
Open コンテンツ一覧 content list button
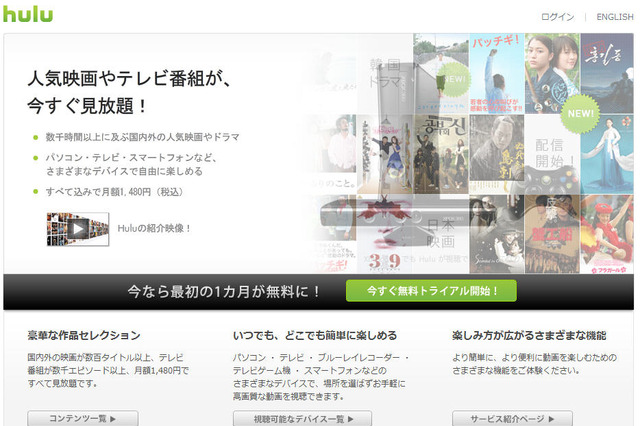[x=83, y=419]
